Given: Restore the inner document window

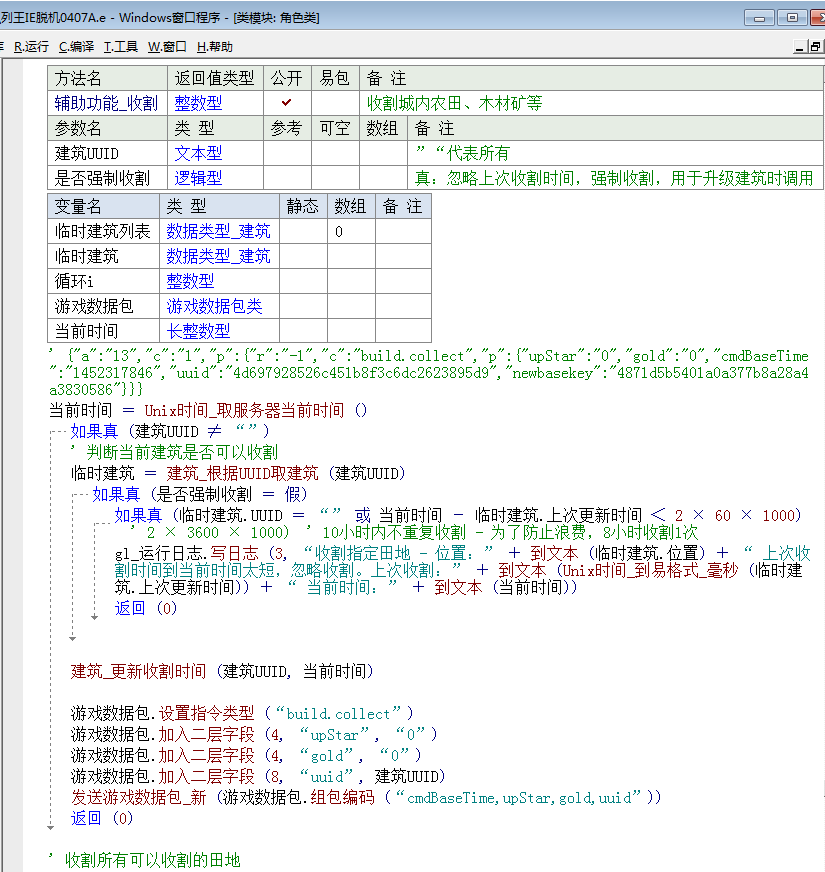Looking at the screenshot, I should (815, 46).
